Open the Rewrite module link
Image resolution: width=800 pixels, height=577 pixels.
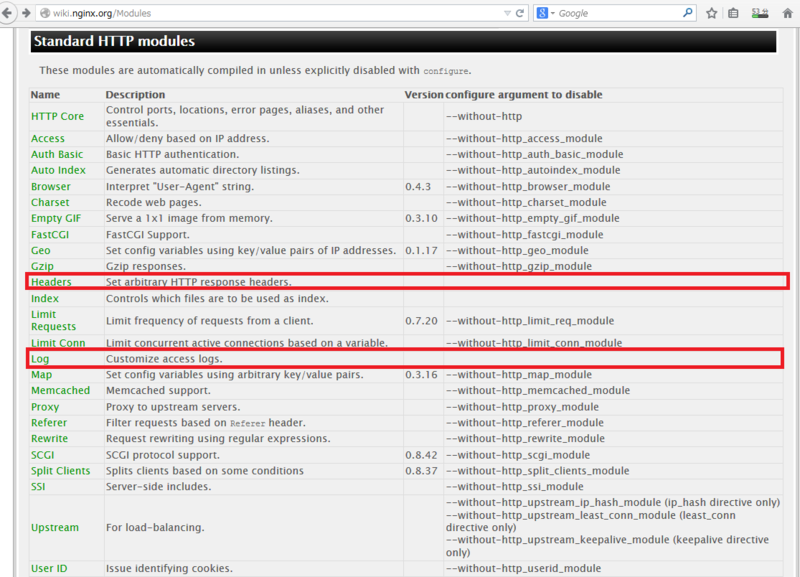pos(49,438)
